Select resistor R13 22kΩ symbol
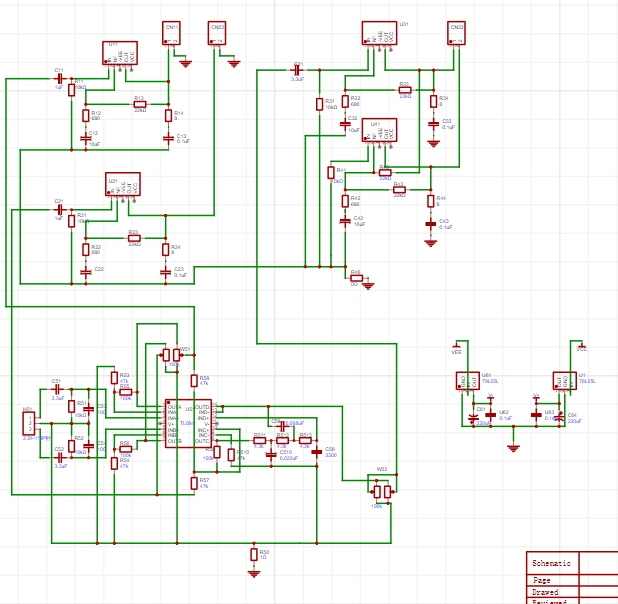The height and width of the screenshot is (604, 618). pos(140,104)
